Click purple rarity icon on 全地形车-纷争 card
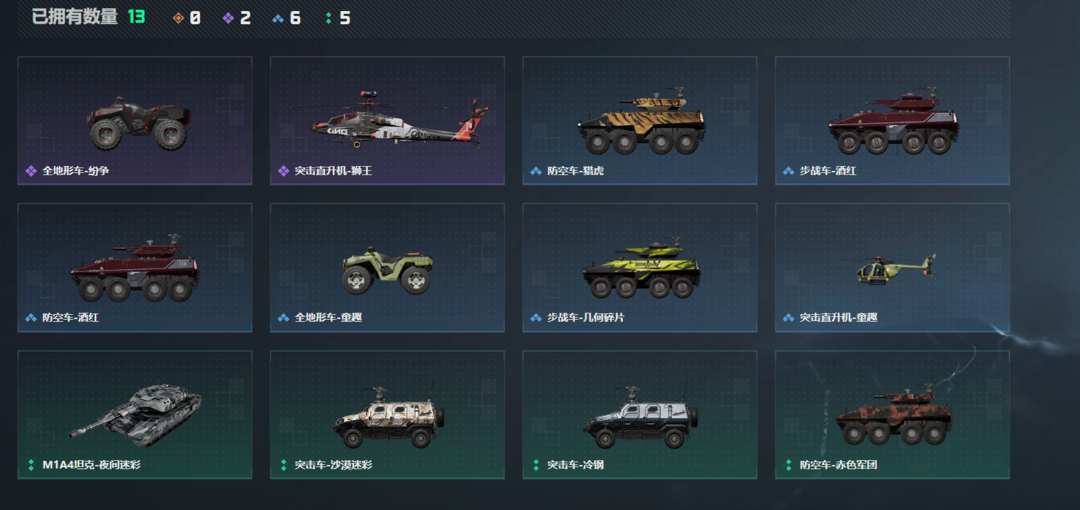Image resolution: width=1080 pixels, height=510 pixels. [x=30, y=171]
